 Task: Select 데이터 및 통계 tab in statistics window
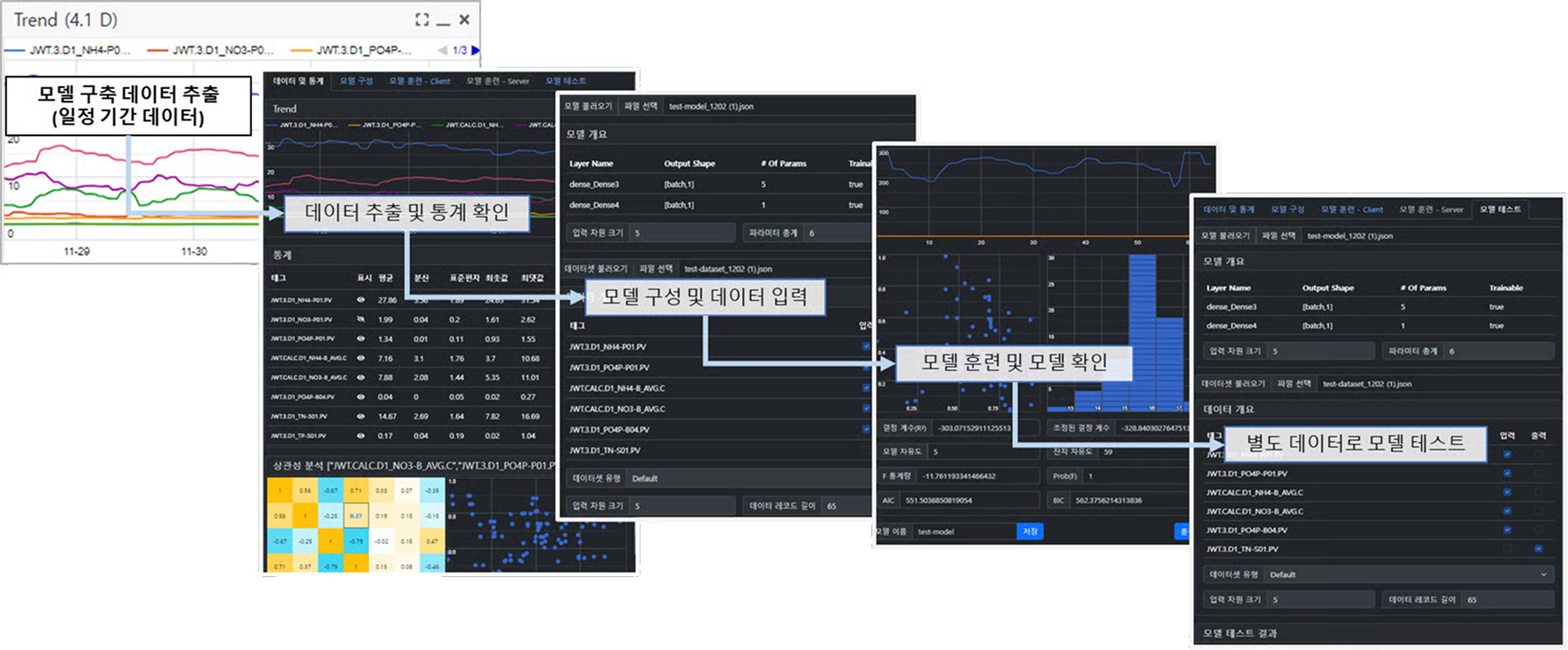298,81
